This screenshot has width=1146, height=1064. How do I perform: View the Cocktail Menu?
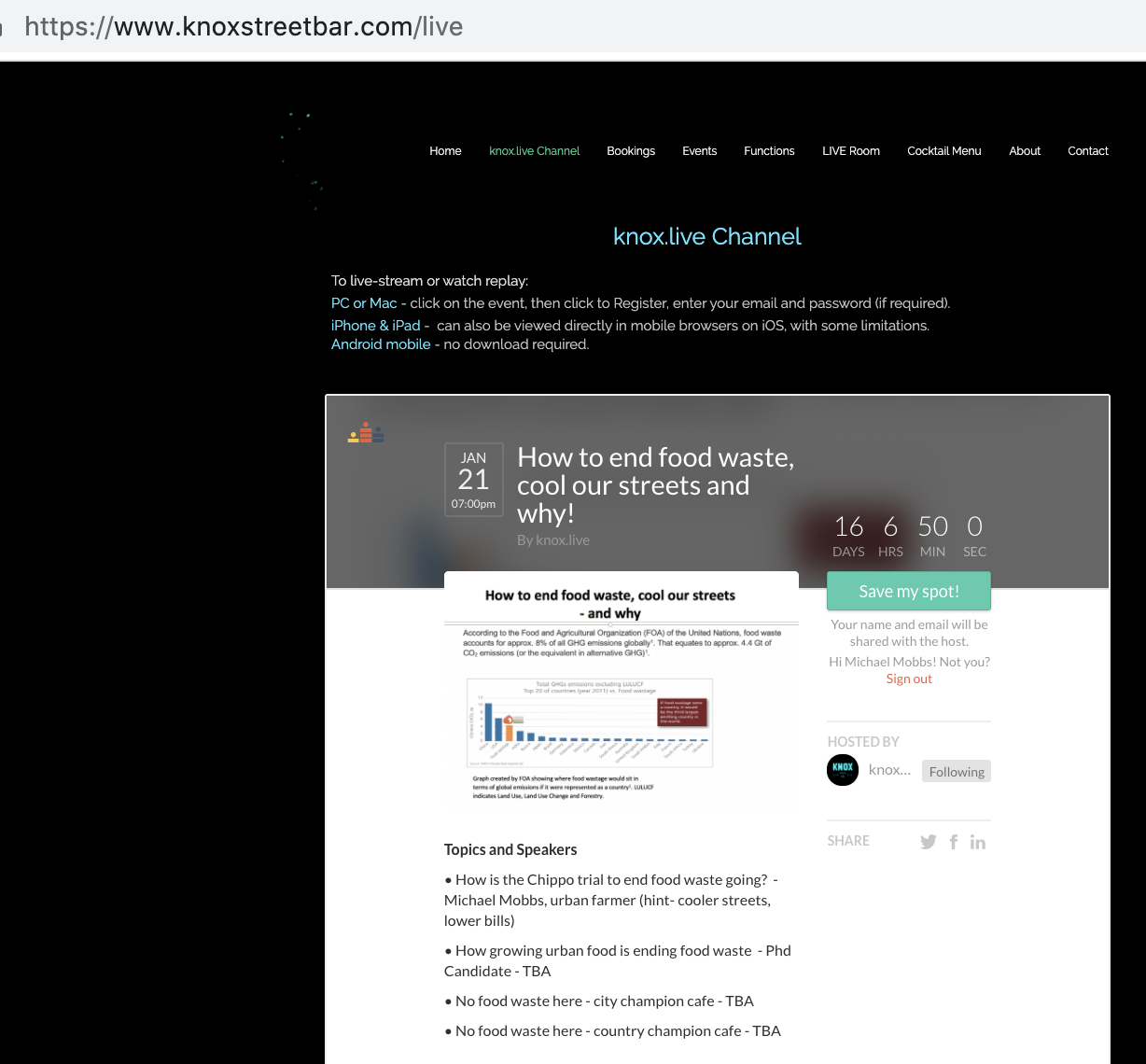(x=944, y=151)
